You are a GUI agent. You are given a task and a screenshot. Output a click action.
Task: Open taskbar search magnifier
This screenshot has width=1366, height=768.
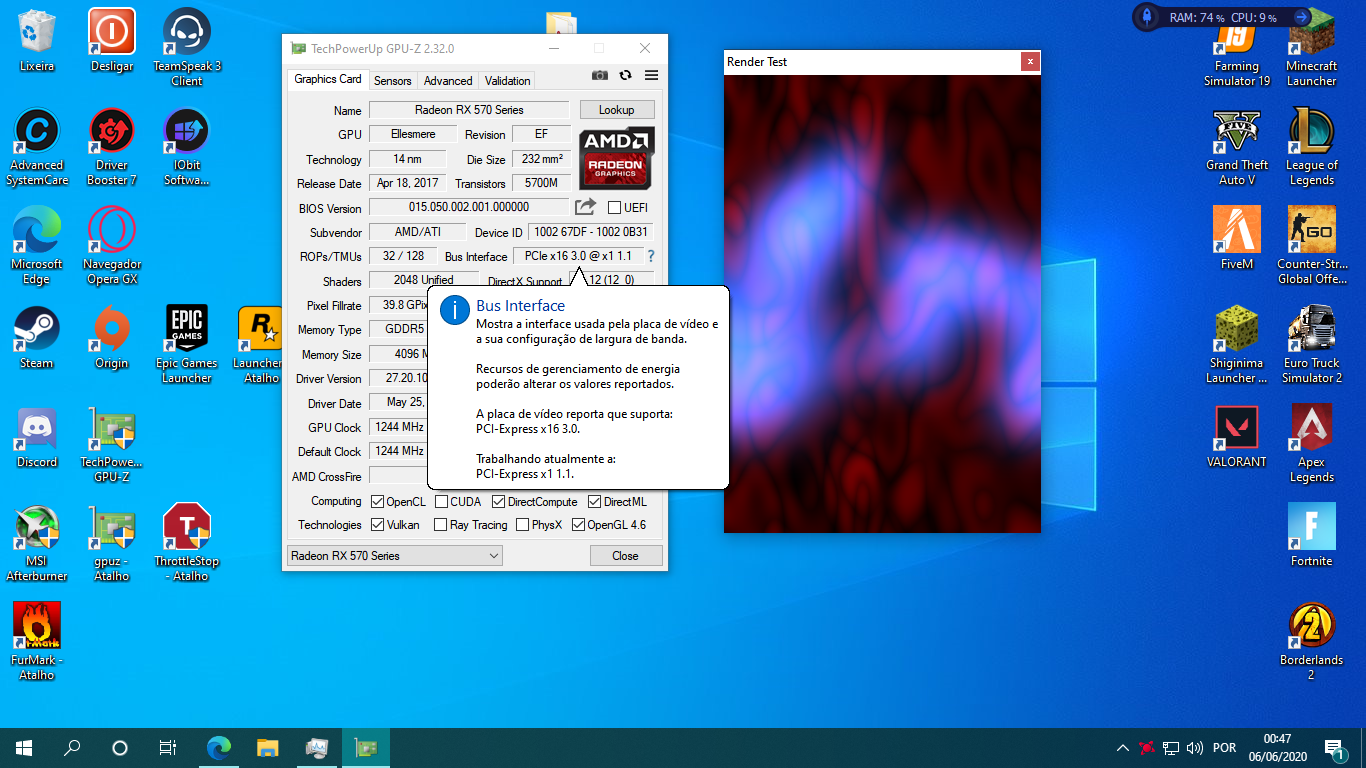pyautogui.click(x=72, y=748)
